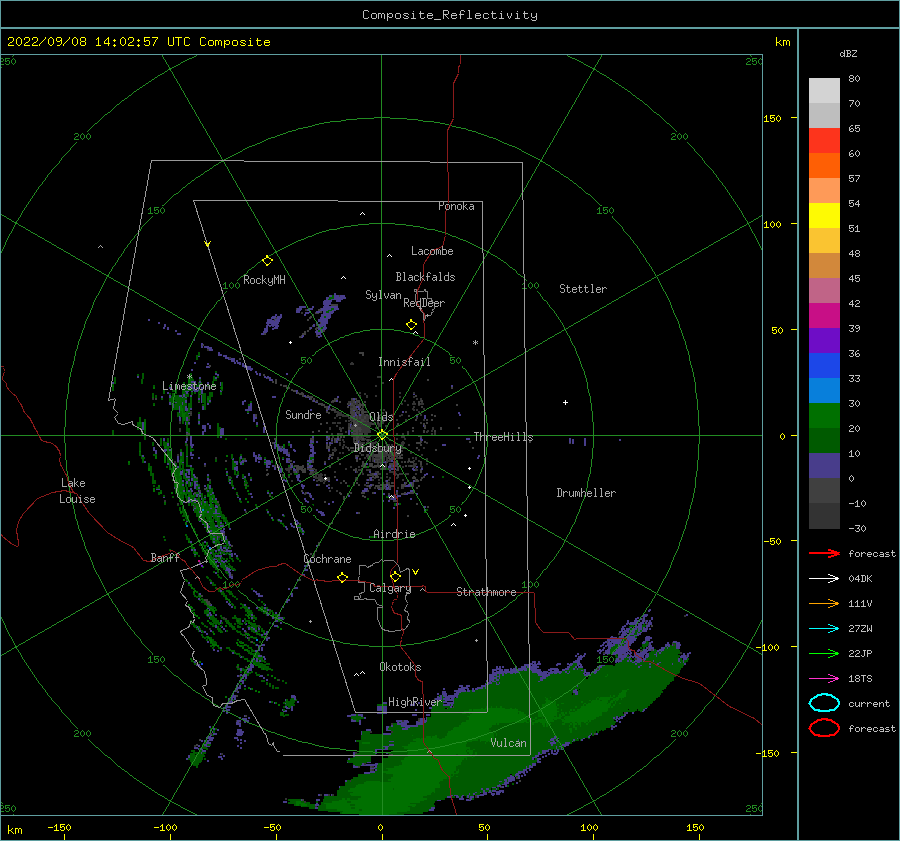Click yellow diamond marker near RockyMH
The height and width of the screenshot is (841, 900).
(267, 261)
